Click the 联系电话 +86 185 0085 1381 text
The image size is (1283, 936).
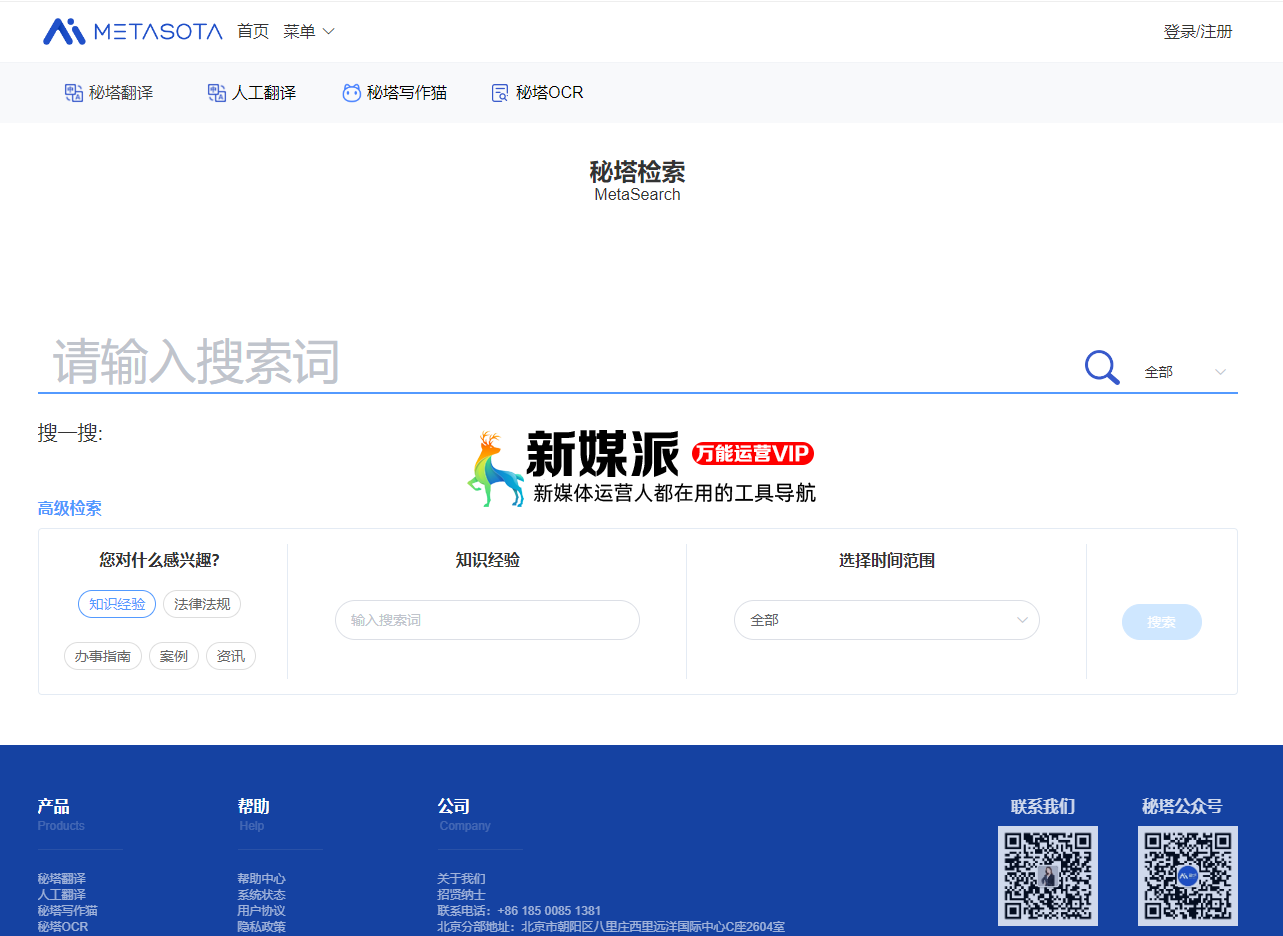tap(519, 911)
